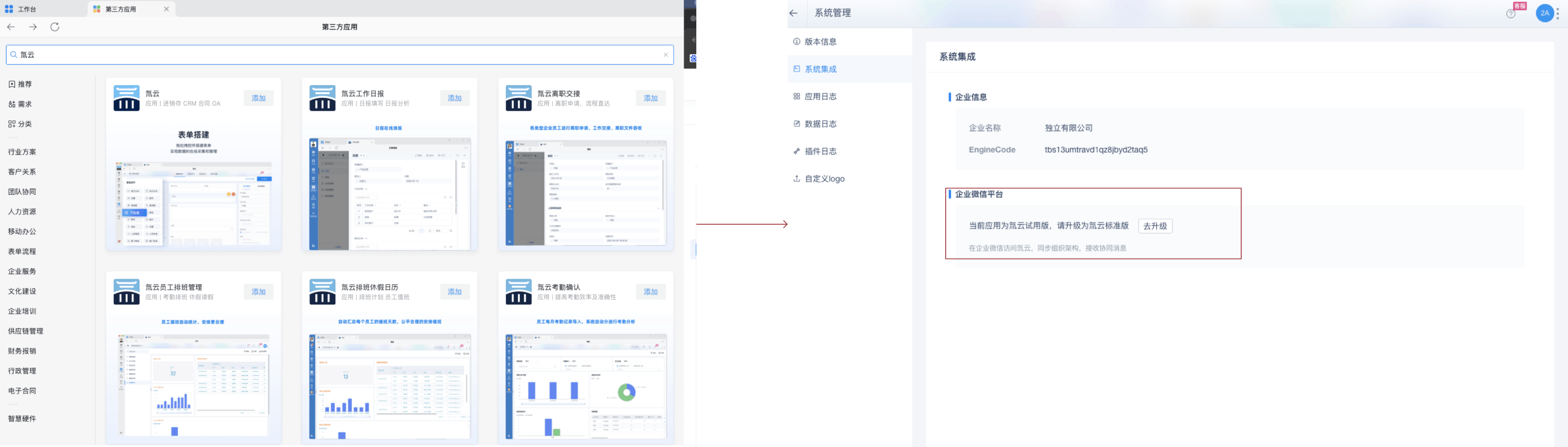Screen dimensions: 1568x447
Task: Close the 第三方应用 tab
Action: (x=166, y=9)
